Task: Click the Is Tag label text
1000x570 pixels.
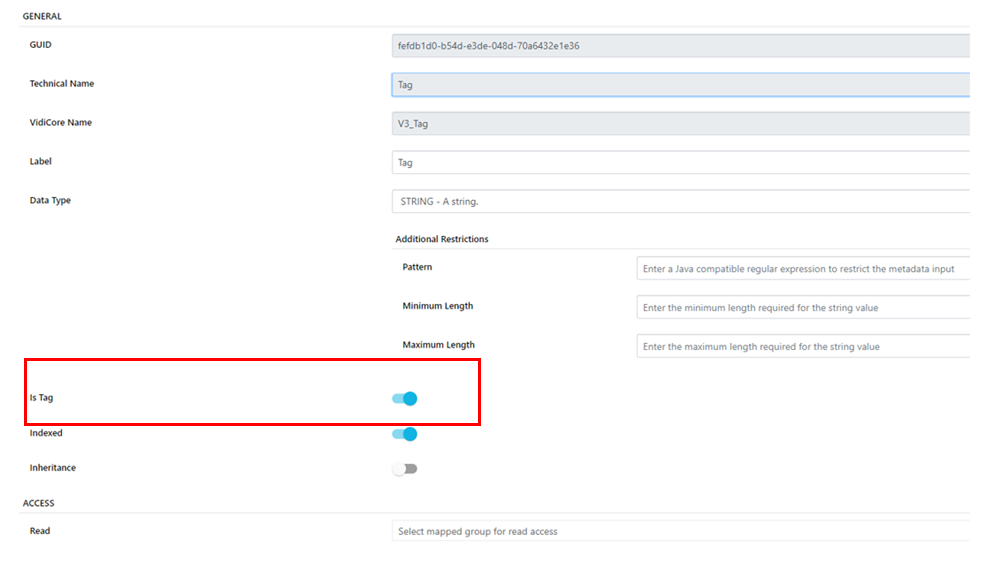Action: click(x=41, y=398)
